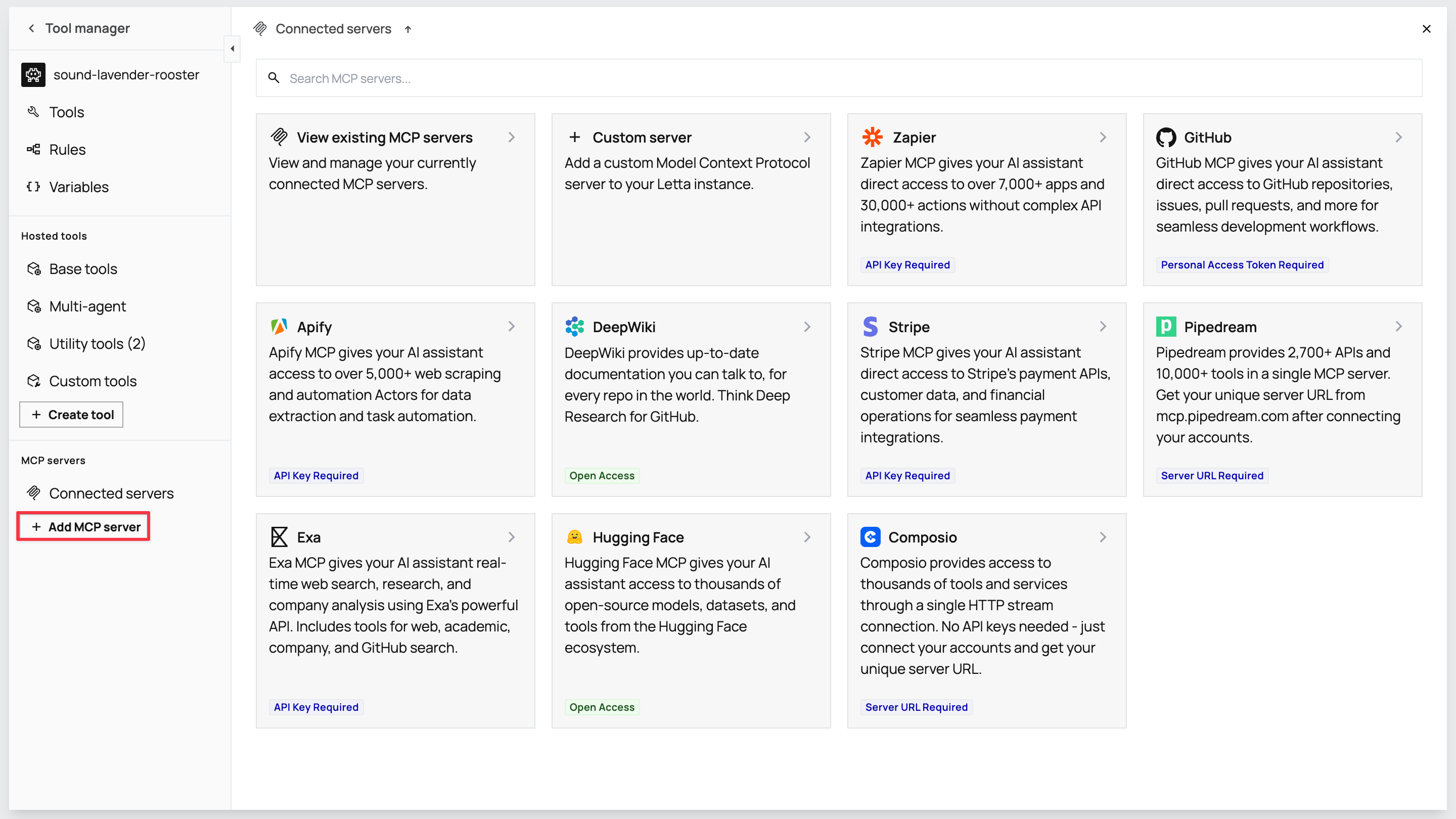Open the Tools menu item

pos(67,112)
